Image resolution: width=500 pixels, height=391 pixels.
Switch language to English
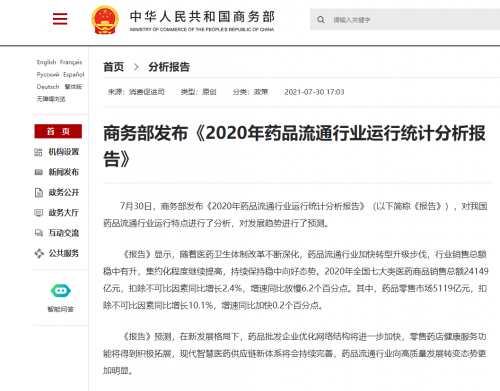point(46,62)
